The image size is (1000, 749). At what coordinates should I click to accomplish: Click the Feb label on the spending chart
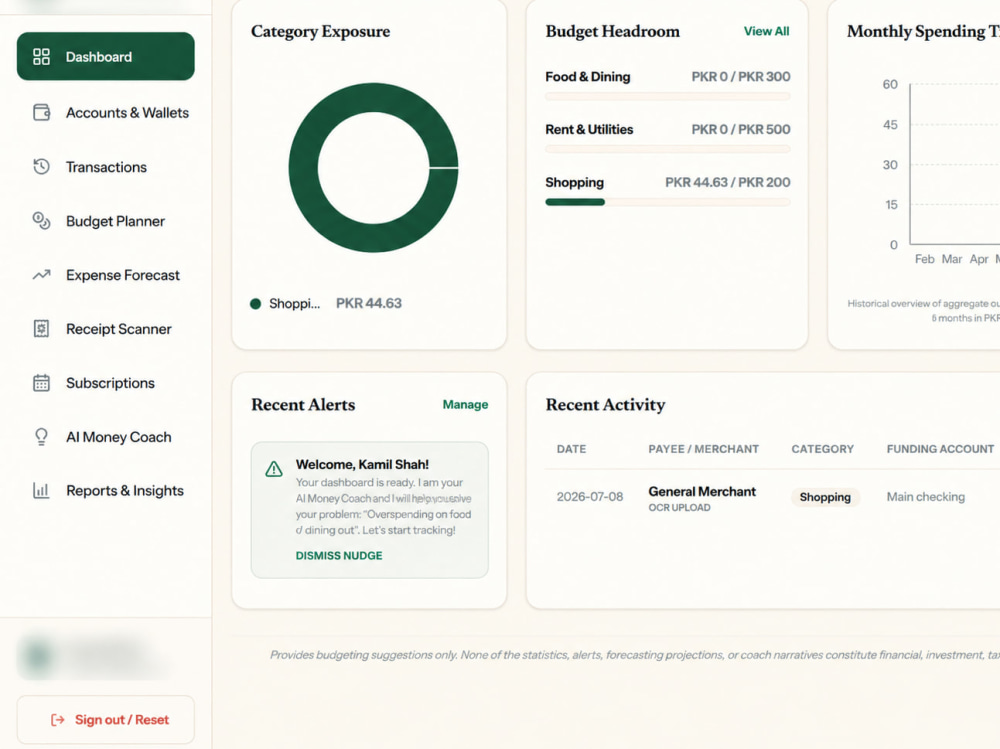point(924,259)
